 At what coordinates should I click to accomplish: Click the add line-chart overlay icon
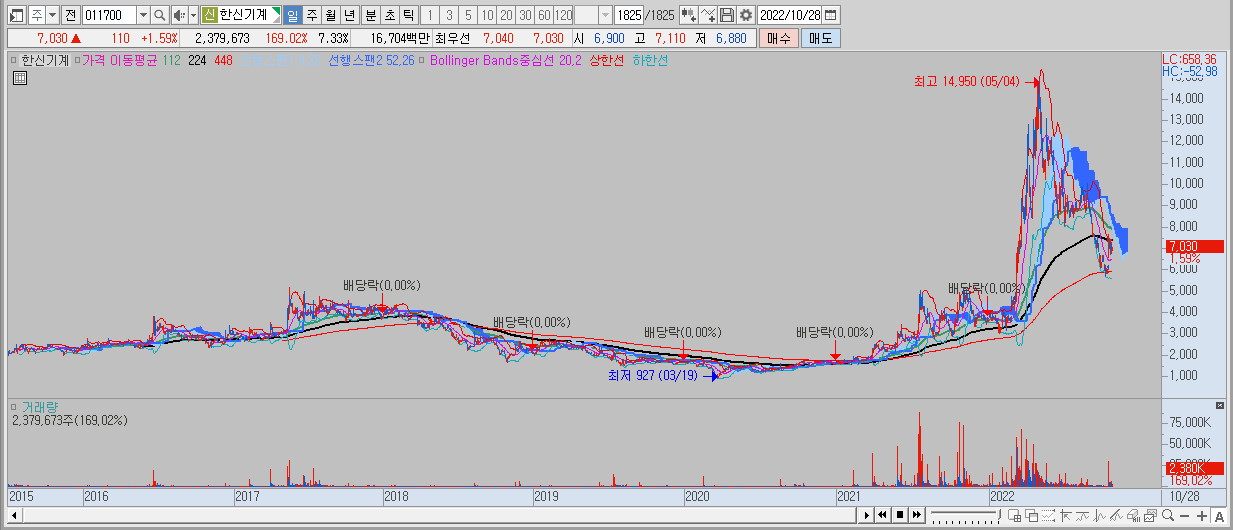click(708, 15)
